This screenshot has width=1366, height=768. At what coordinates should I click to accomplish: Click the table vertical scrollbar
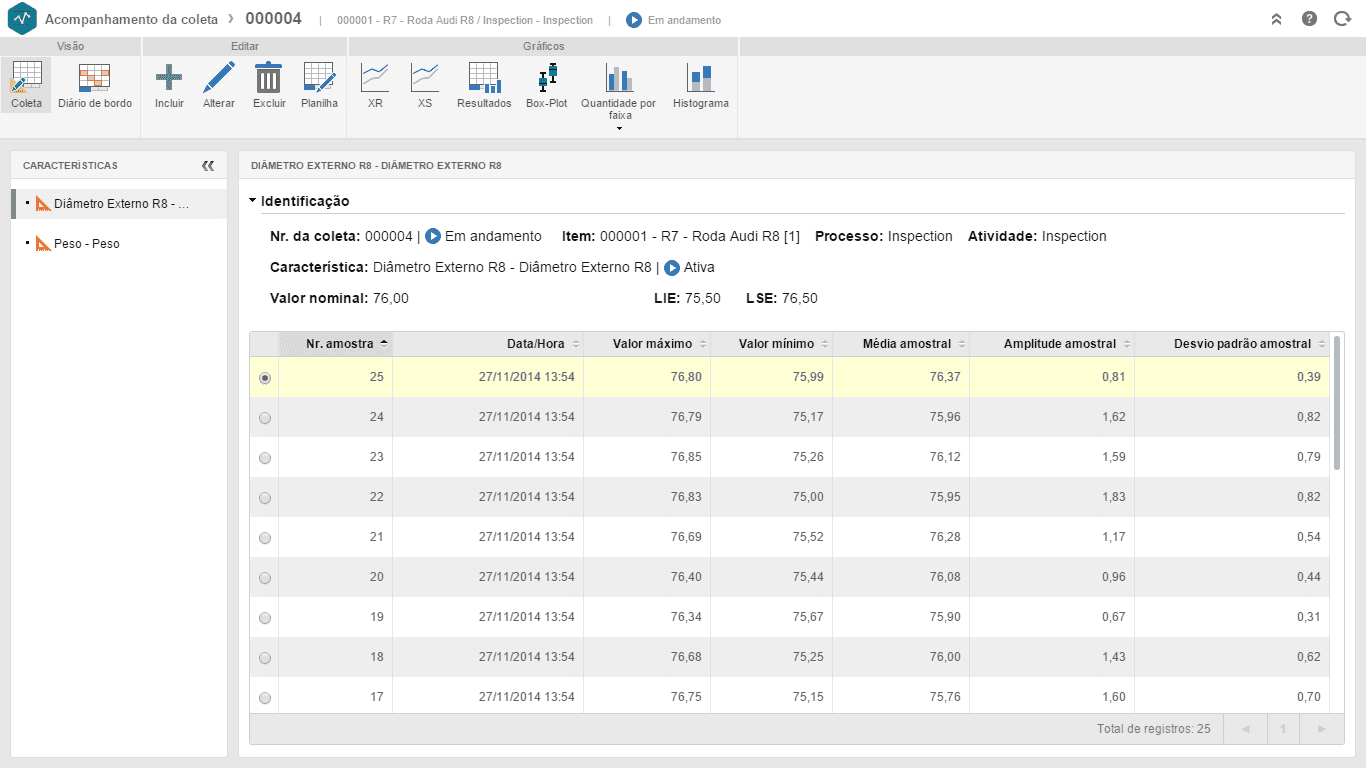pyautogui.click(x=1337, y=403)
